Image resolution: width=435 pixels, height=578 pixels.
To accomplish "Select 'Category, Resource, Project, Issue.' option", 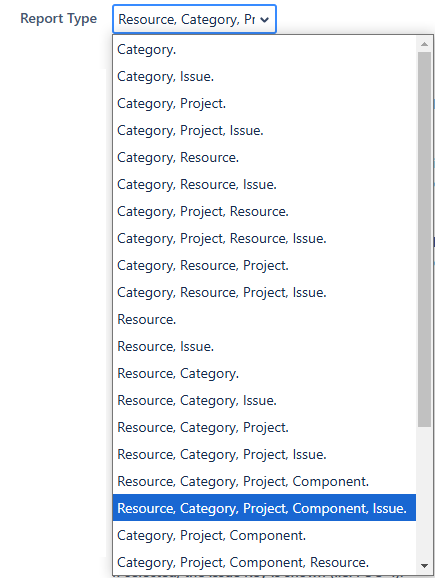I will tap(264, 292).
